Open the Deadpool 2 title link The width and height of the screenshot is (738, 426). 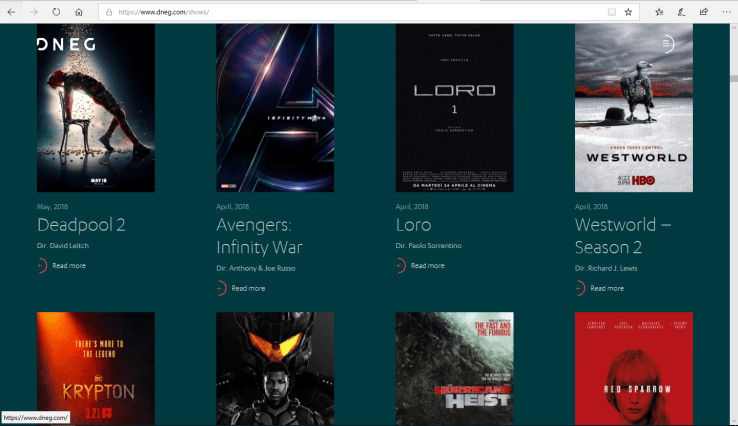80,225
